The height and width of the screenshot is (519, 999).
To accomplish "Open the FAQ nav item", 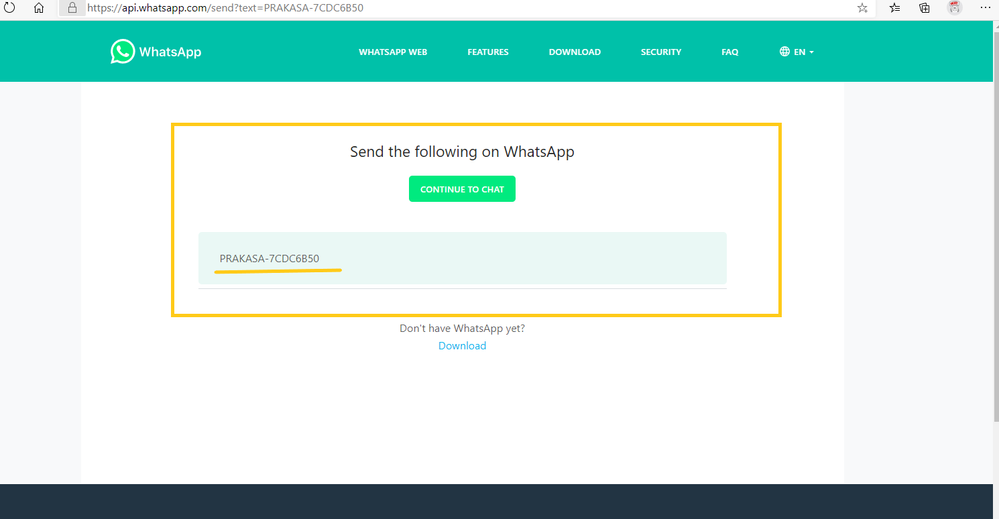I will (729, 52).
